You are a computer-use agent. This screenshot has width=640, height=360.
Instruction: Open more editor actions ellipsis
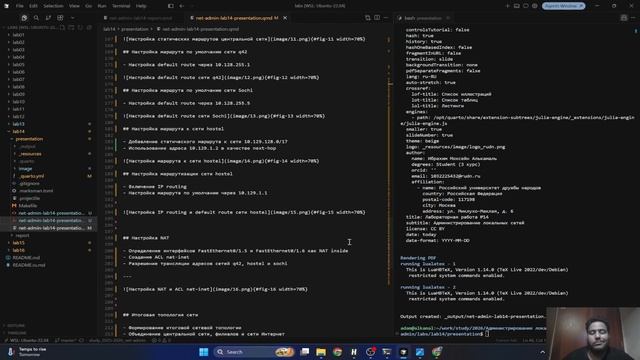[386, 18]
